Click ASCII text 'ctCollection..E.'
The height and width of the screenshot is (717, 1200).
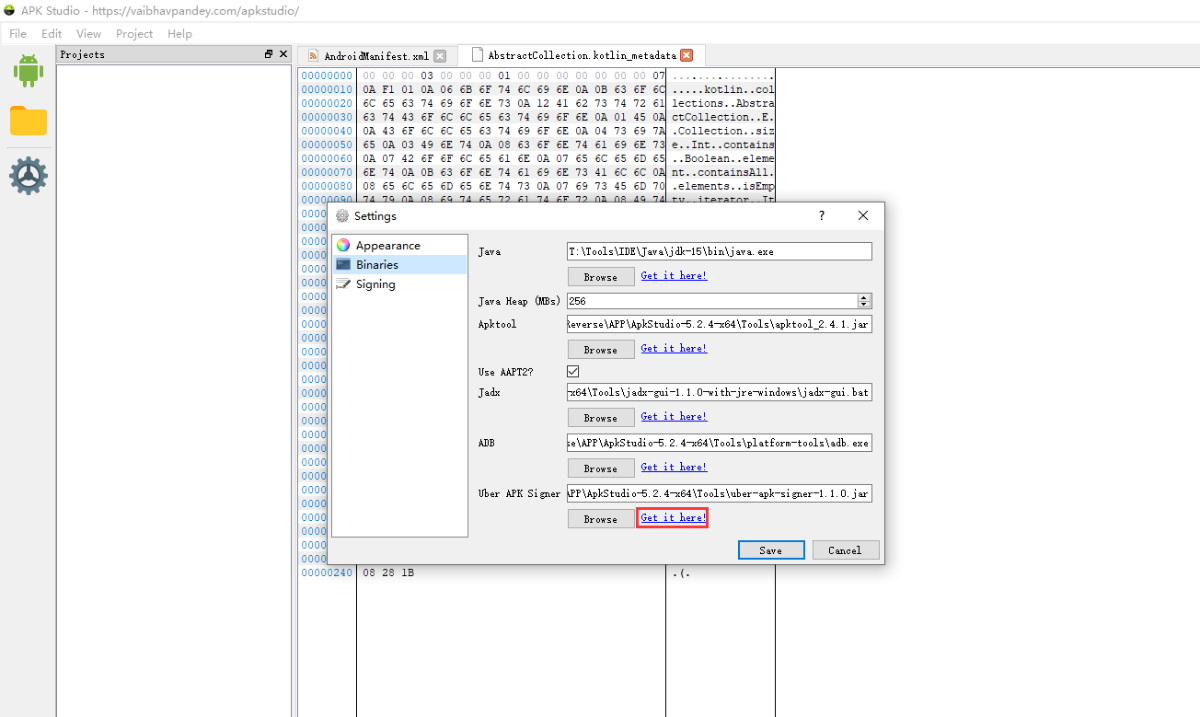(x=723, y=117)
